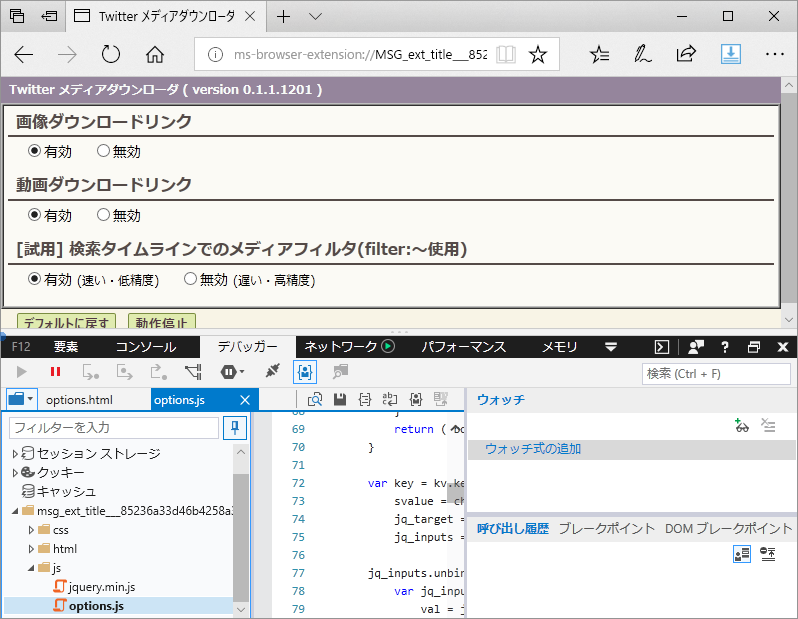798x619 pixels.
Task: Switch to ブレークポイント pane tab
Action: (x=607, y=529)
